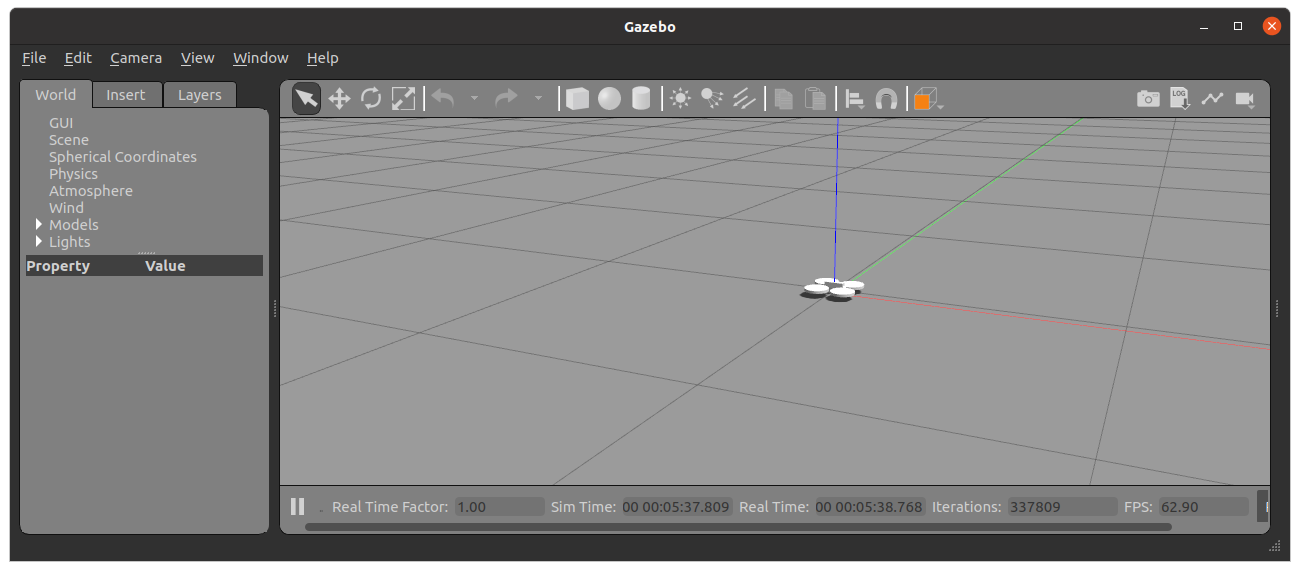Select Physics in the World tree
Viewport: 1300px width, 571px height.
pos(73,174)
